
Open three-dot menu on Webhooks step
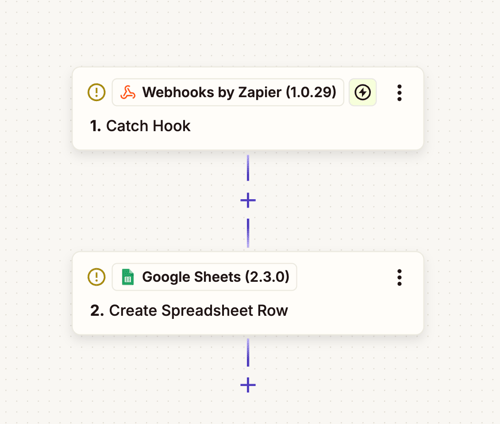point(399,93)
